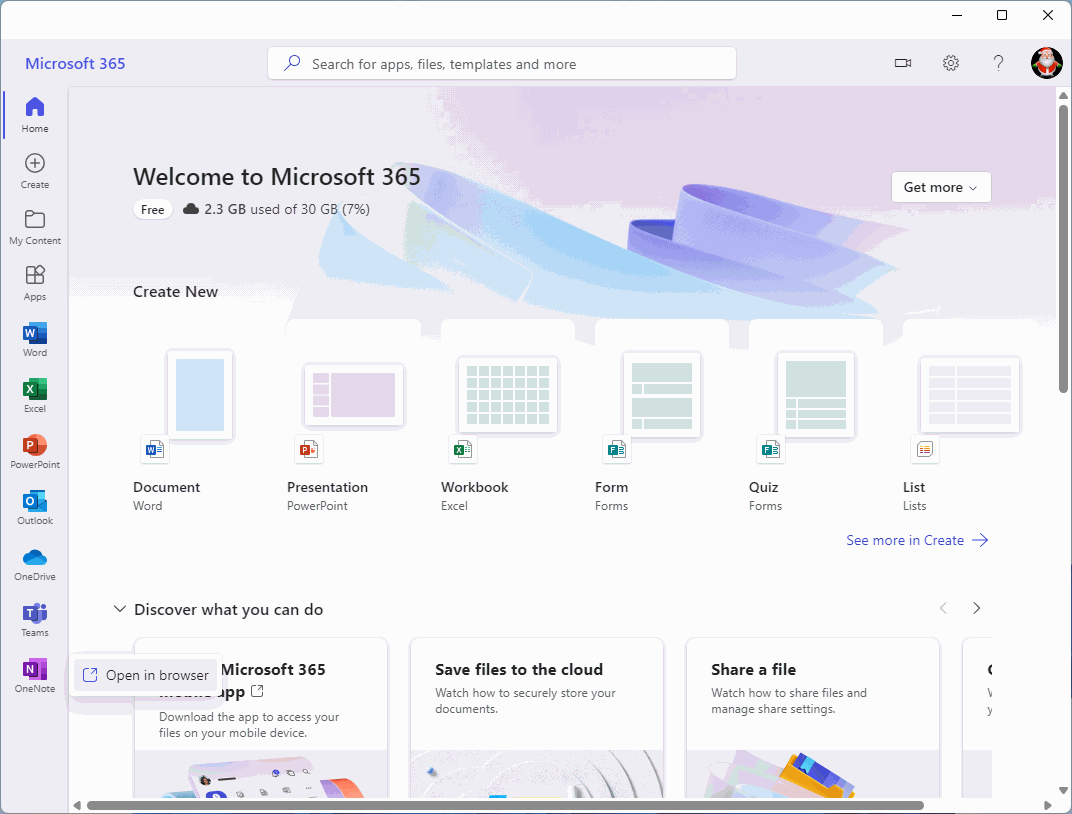Viewport: 1072px width, 814px height.
Task: Click the search magnifier icon
Action: tap(293, 63)
